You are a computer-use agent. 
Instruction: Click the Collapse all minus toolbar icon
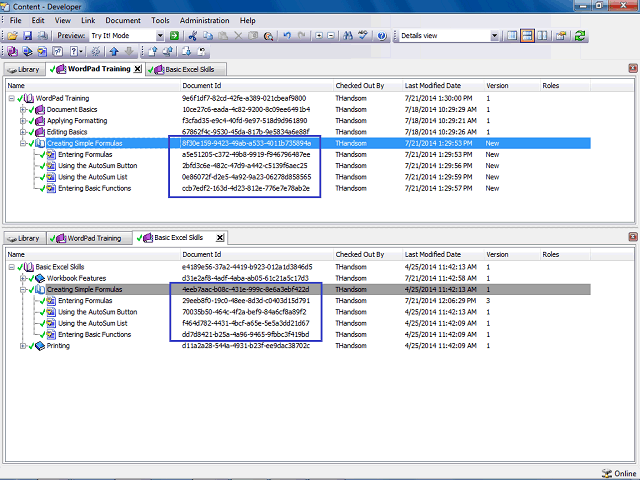click(331, 36)
